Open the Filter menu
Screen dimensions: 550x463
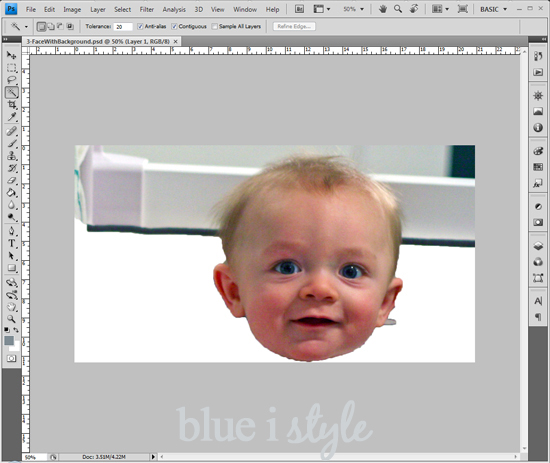click(x=147, y=9)
